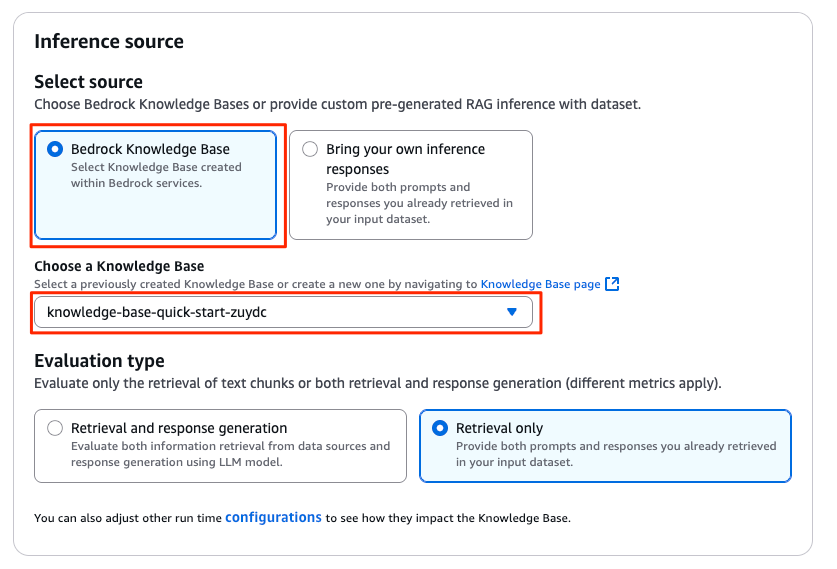Click the 'Choose a Knowledge Base' label
Viewport: 837px width, 569px height.
pos(119,266)
